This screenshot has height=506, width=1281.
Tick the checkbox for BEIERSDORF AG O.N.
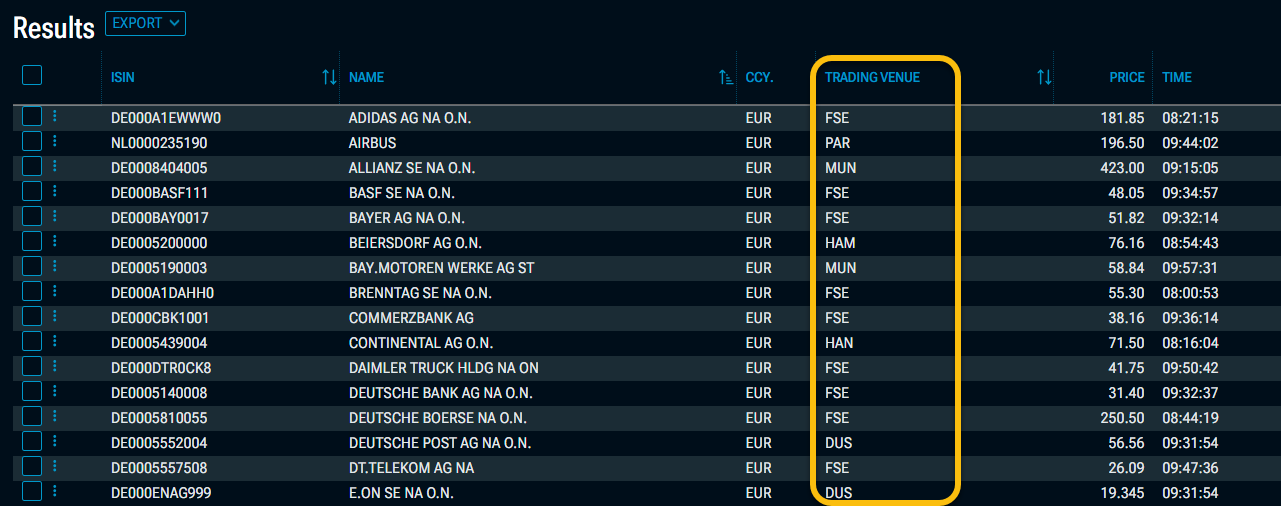tap(32, 241)
